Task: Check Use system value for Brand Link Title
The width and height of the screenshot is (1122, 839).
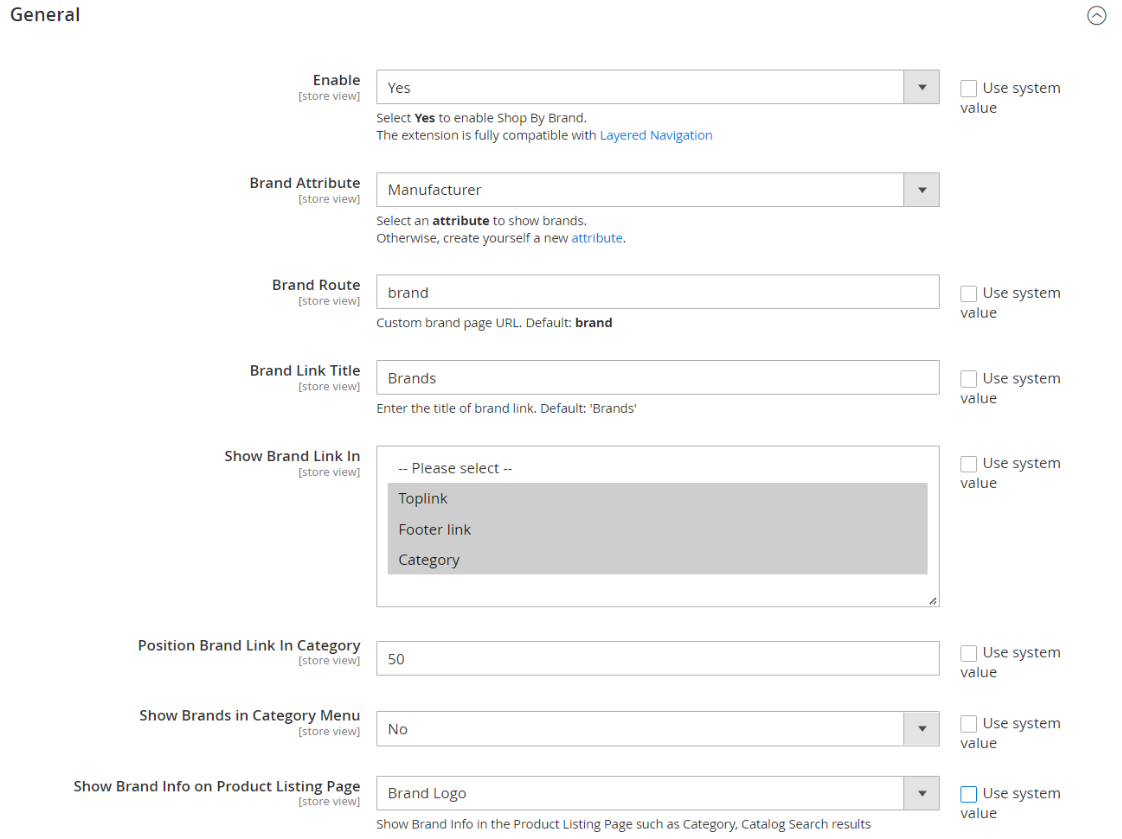Action: point(968,379)
